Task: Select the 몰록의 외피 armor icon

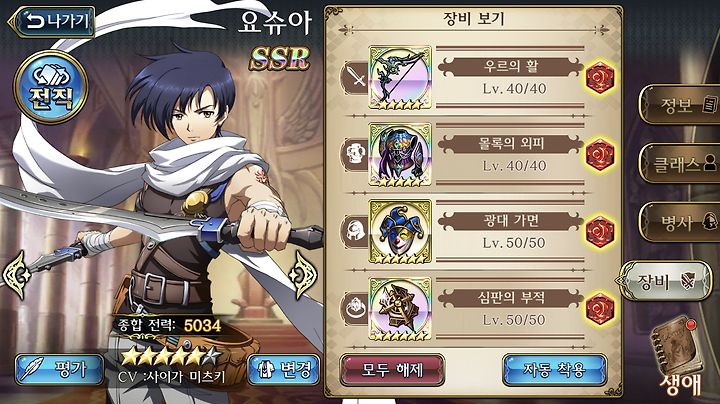Action: coord(400,154)
